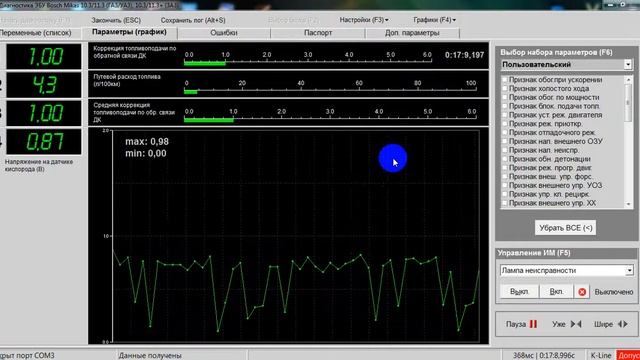The image size is (640, 360).
Task: Click the Выкл. button
Action: click(519, 292)
